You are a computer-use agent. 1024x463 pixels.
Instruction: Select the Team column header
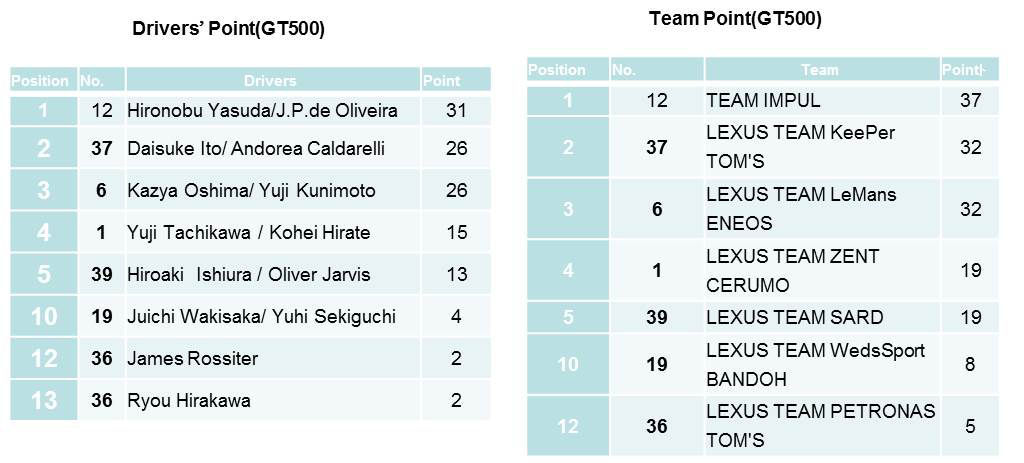[x=820, y=70]
